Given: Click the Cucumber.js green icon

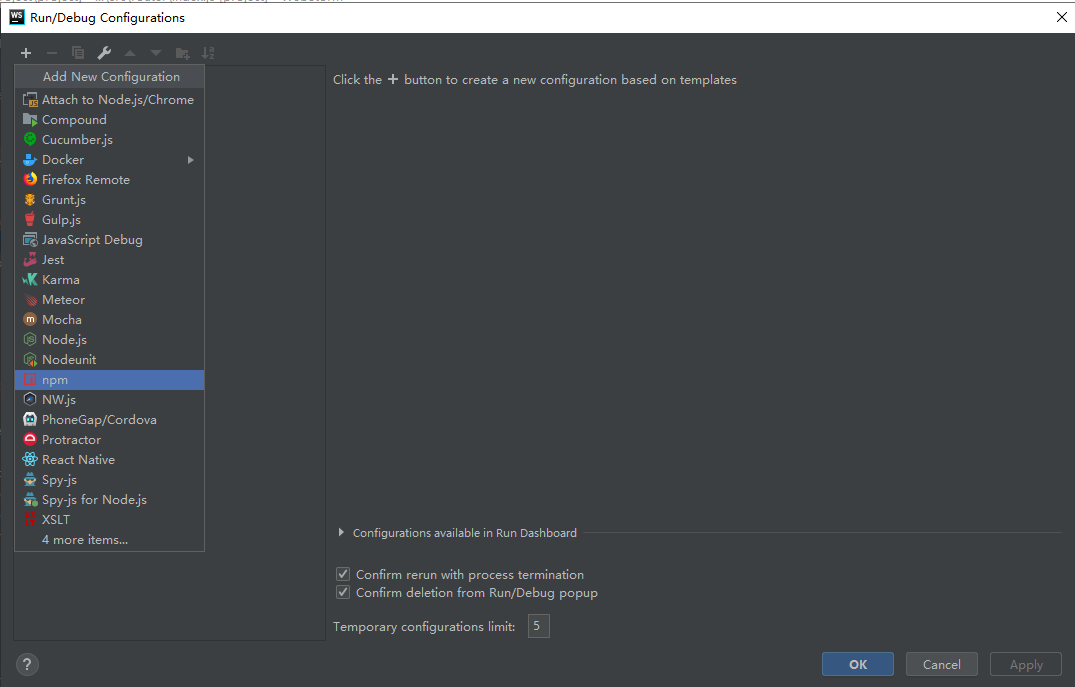Looking at the screenshot, I should (30, 139).
